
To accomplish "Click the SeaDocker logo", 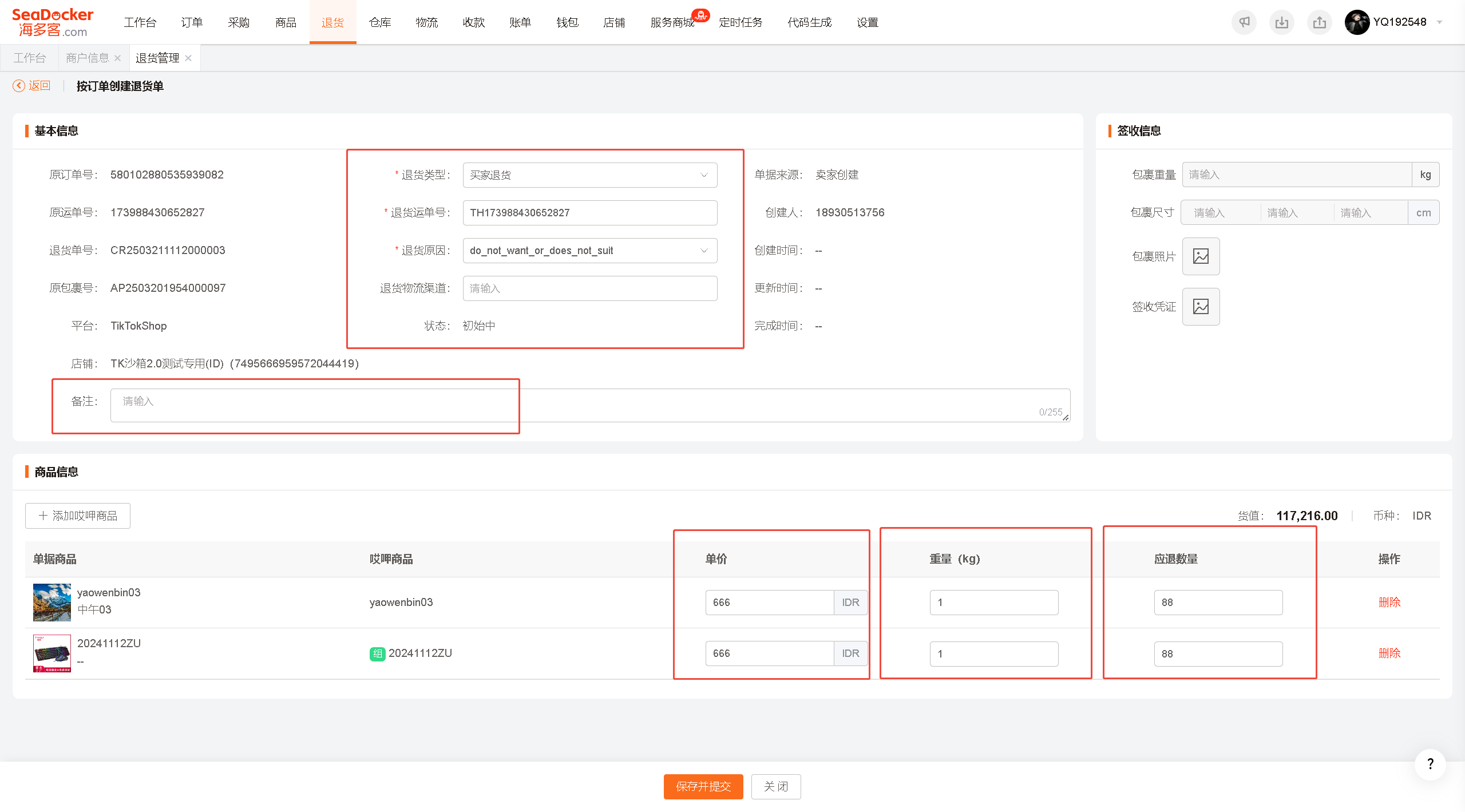I will pos(53,22).
